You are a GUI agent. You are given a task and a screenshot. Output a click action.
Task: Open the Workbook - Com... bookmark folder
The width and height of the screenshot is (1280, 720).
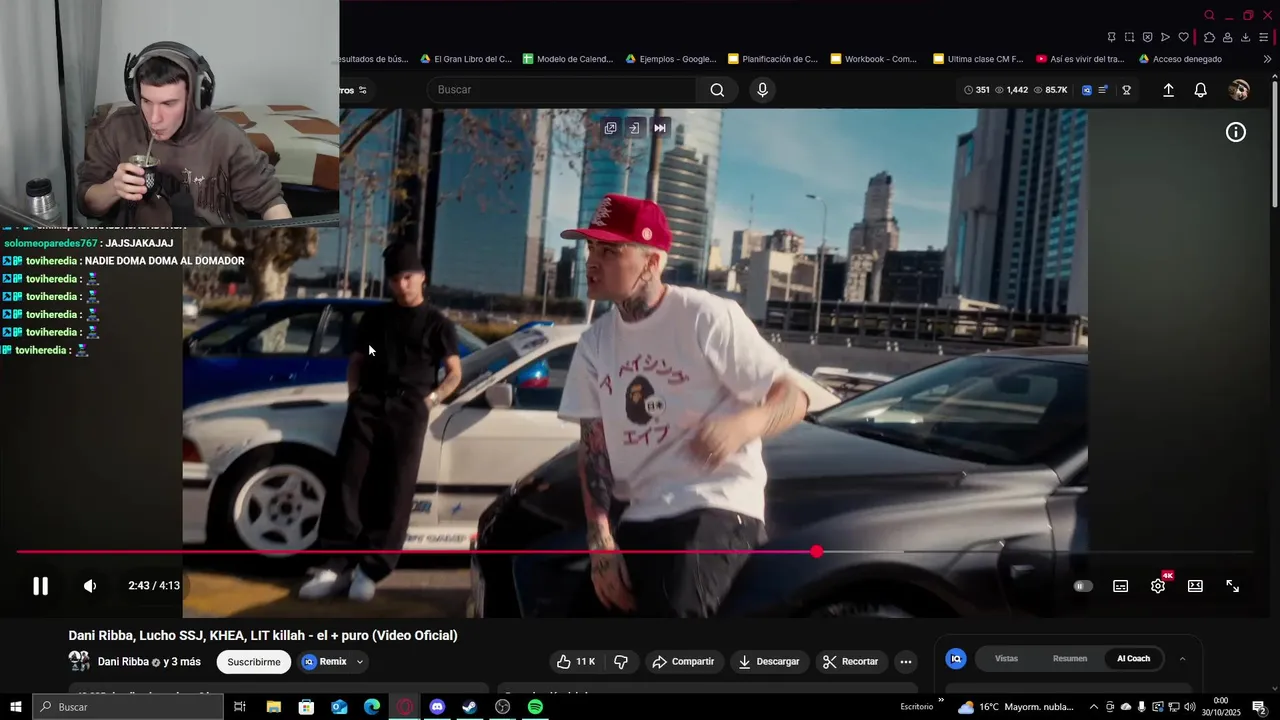pyautogui.click(x=874, y=59)
